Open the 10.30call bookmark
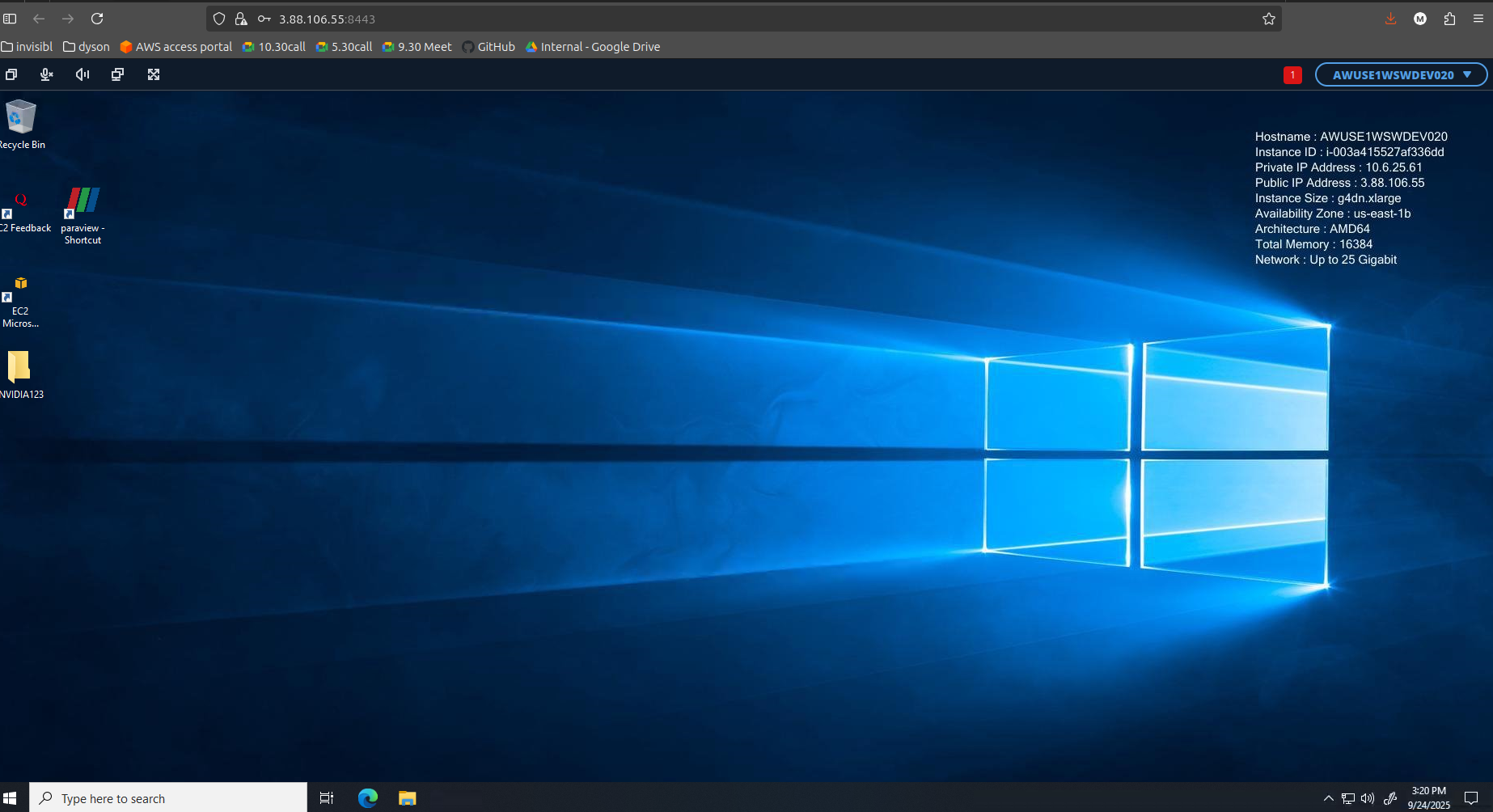Screen dimensions: 1493x812 [274, 47]
